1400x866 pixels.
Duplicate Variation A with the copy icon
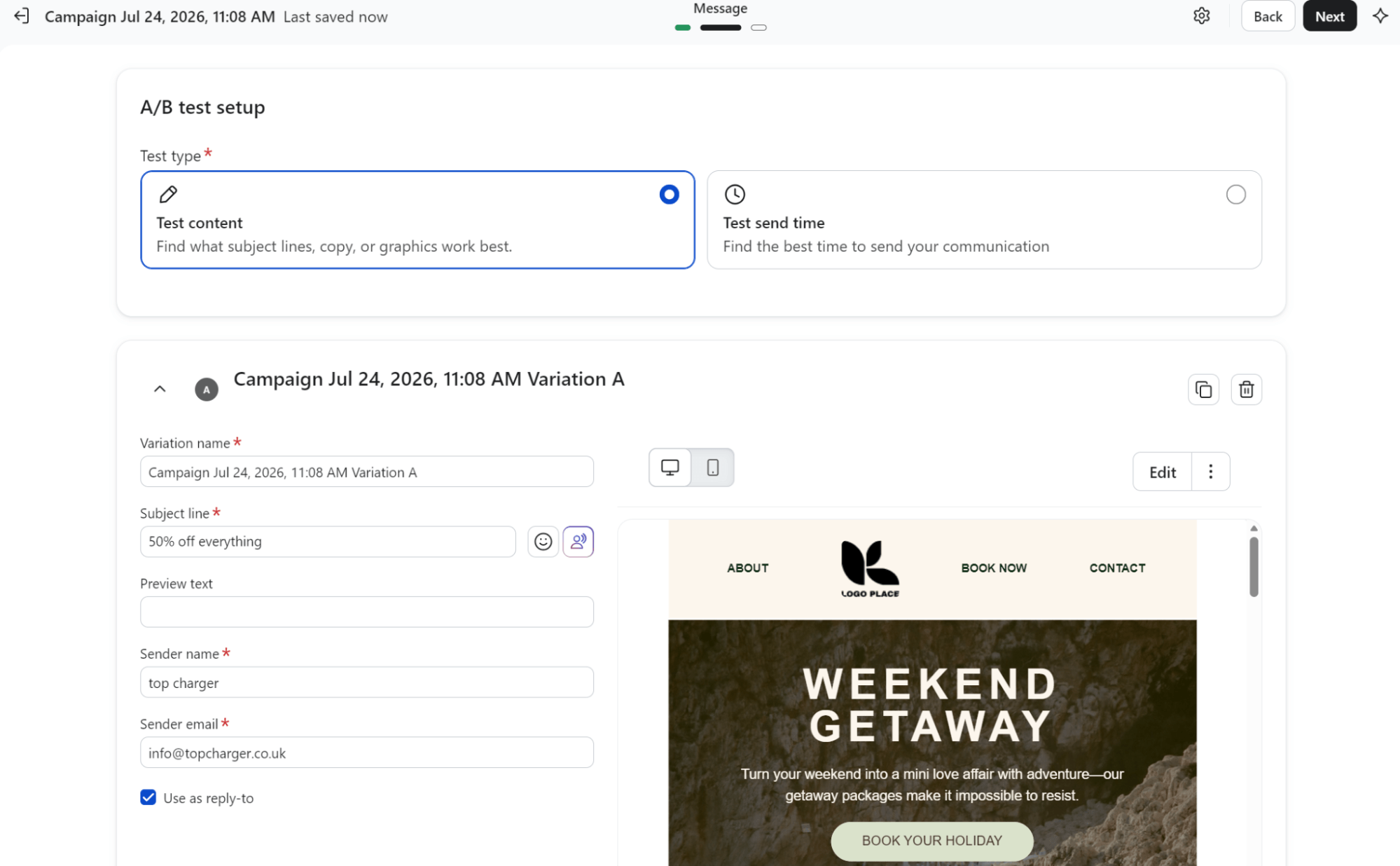(x=1203, y=390)
